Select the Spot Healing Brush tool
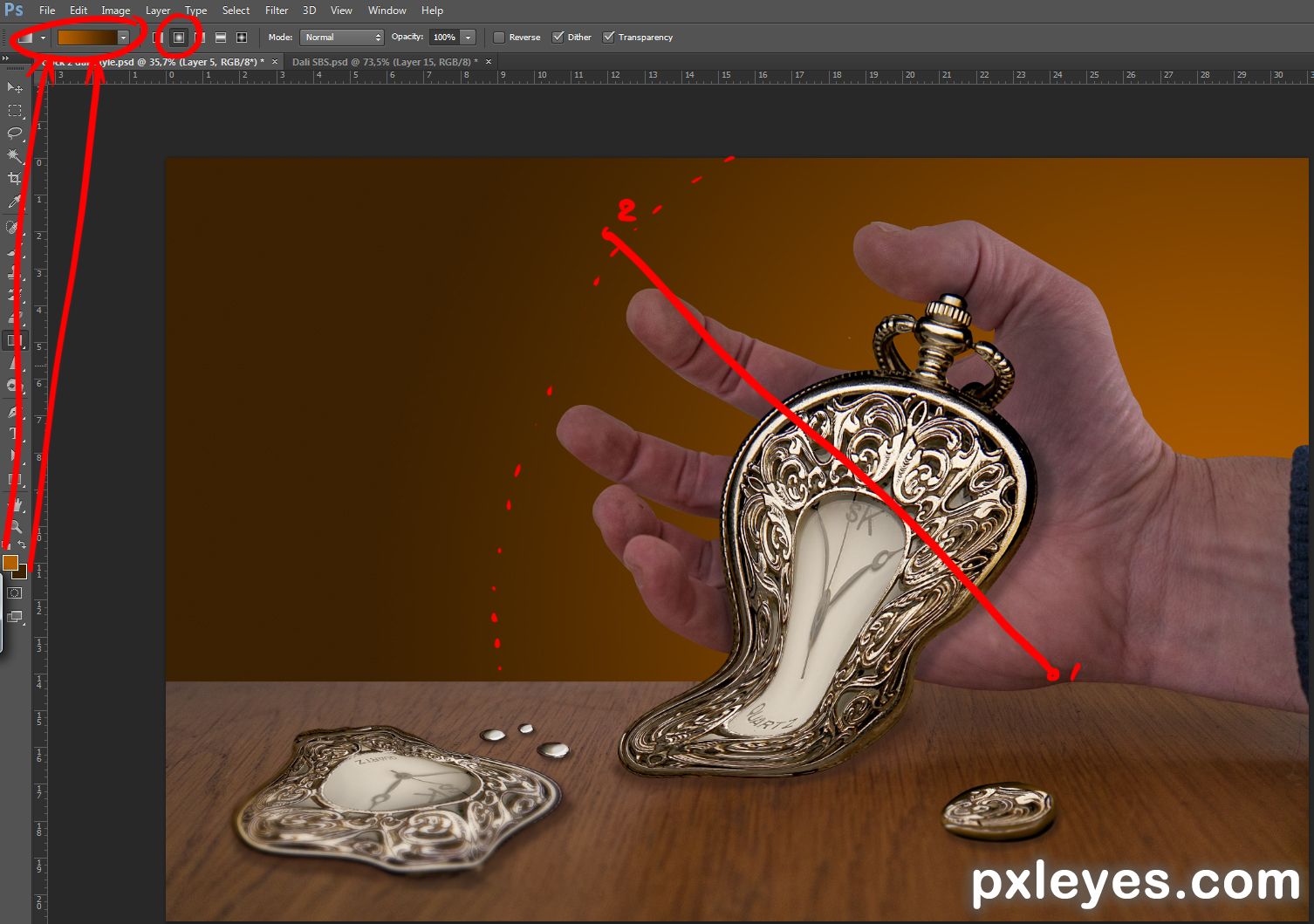 (x=15, y=227)
